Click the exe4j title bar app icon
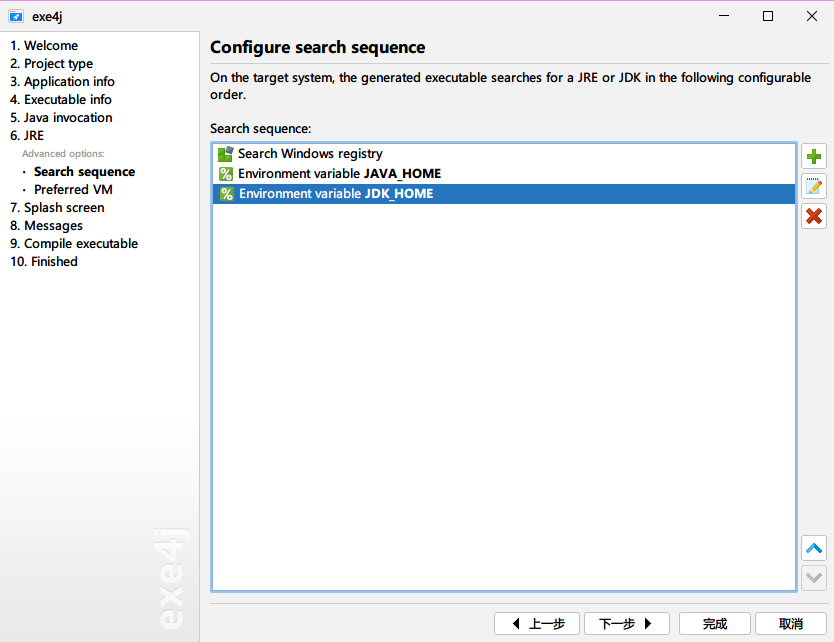 (x=16, y=16)
